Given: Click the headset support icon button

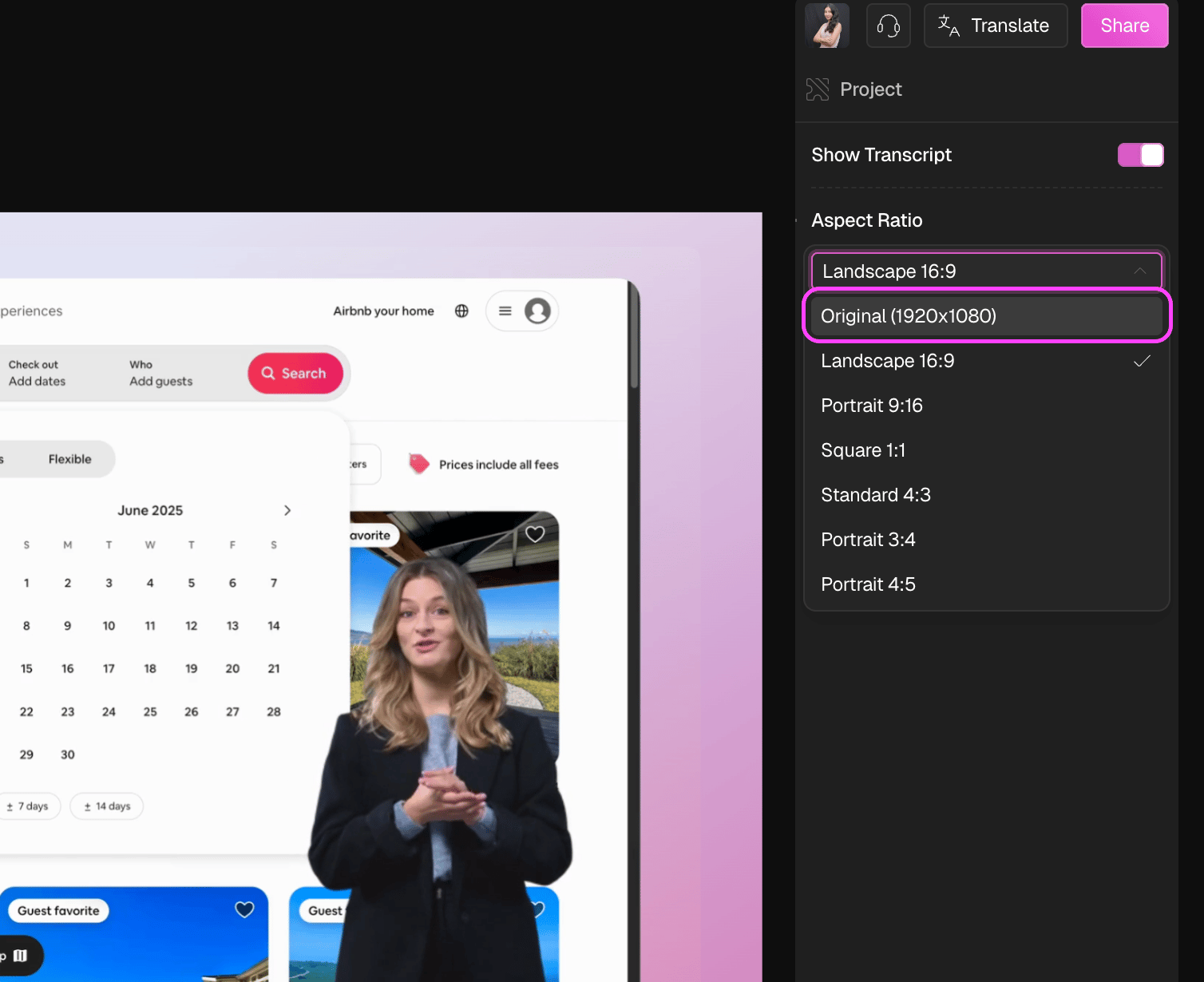Looking at the screenshot, I should tap(889, 26).
